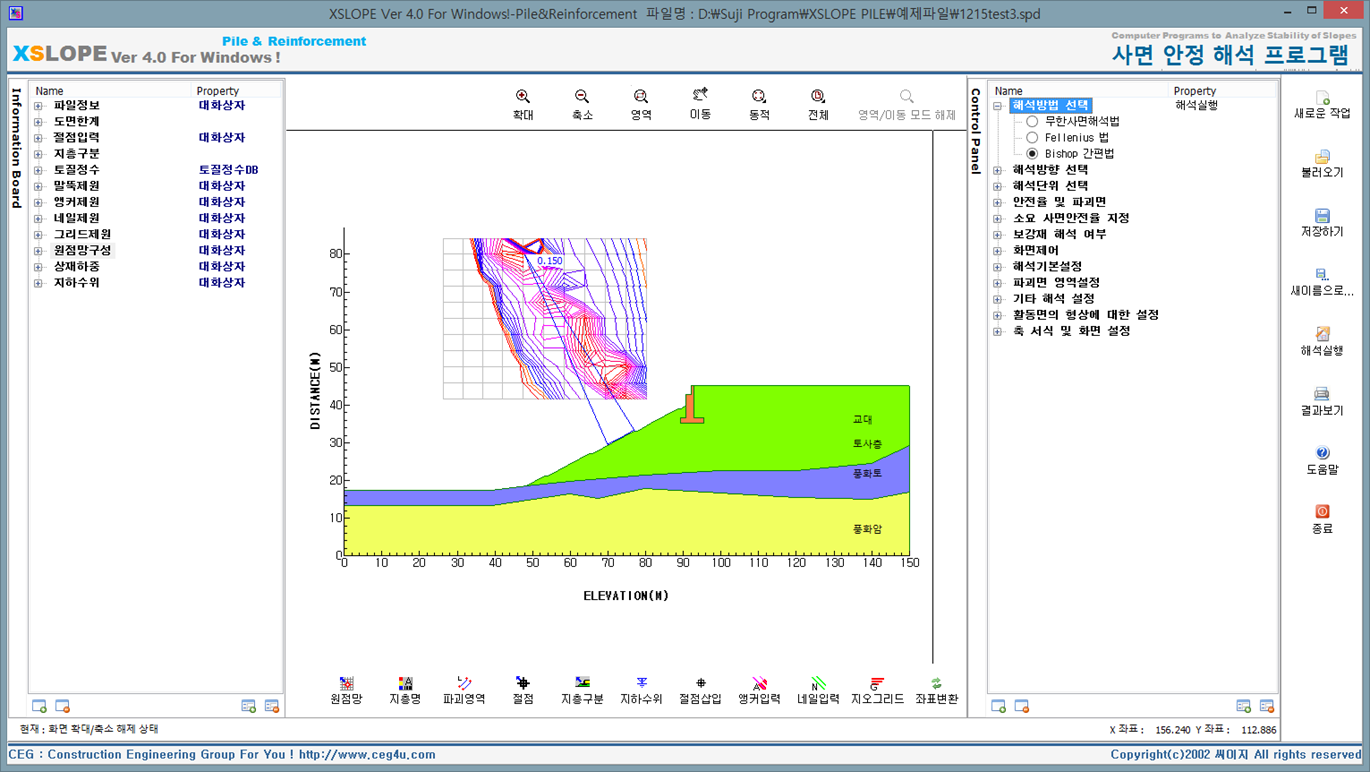
Task: Expand the 해석단위 선택 node
Action: pos(997,186)
